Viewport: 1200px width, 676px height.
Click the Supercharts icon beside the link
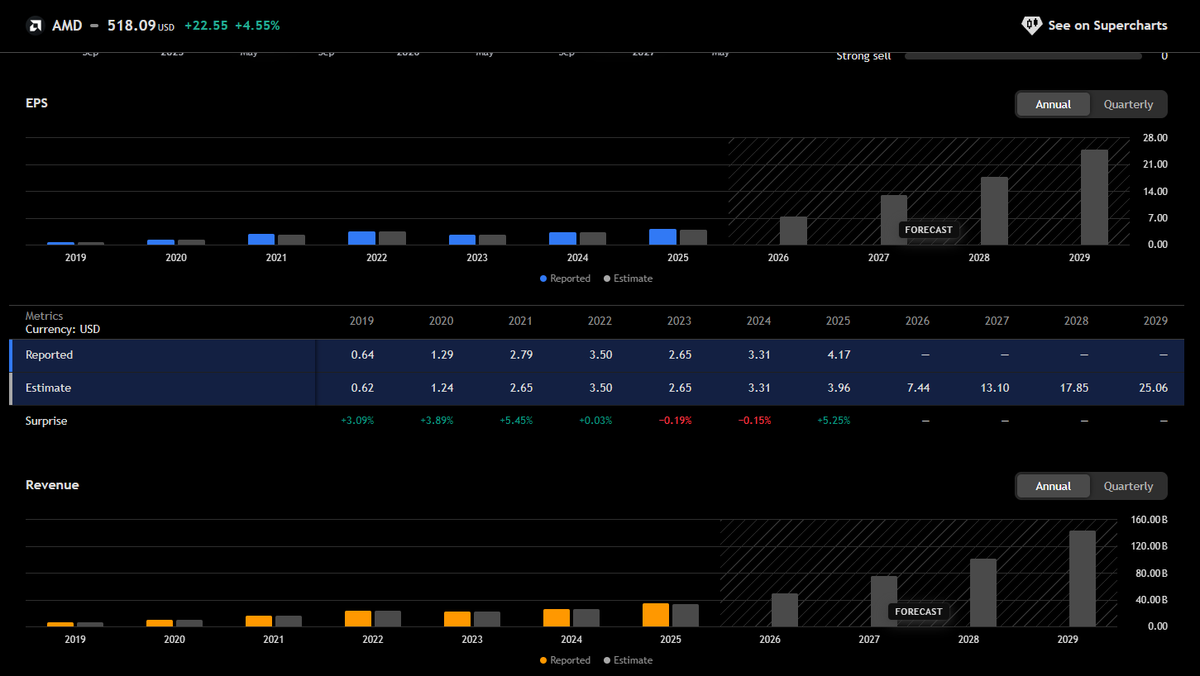coord(1031,25)
